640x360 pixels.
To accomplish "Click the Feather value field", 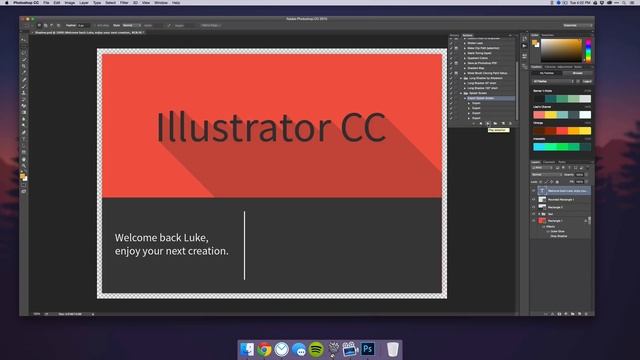I will coord(83,25).
